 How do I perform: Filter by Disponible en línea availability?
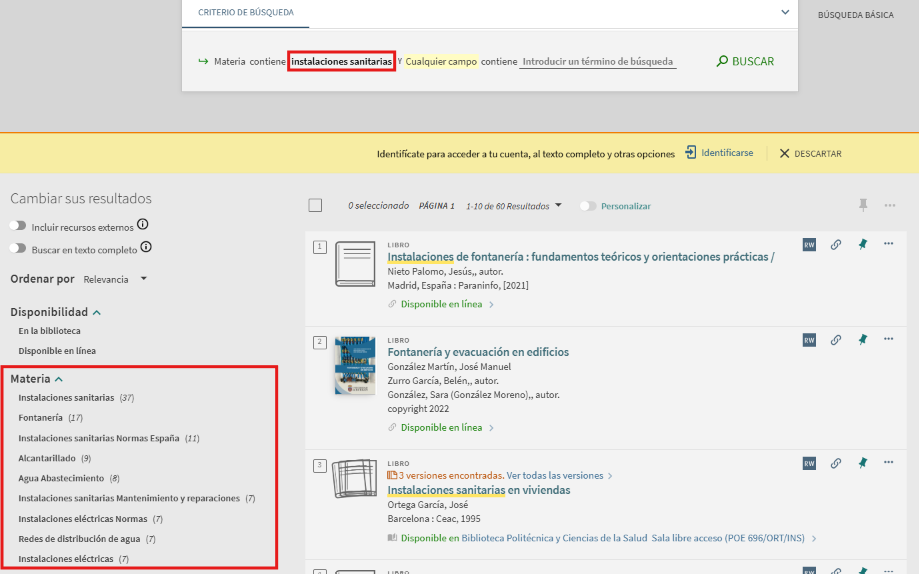click(57, 351)
